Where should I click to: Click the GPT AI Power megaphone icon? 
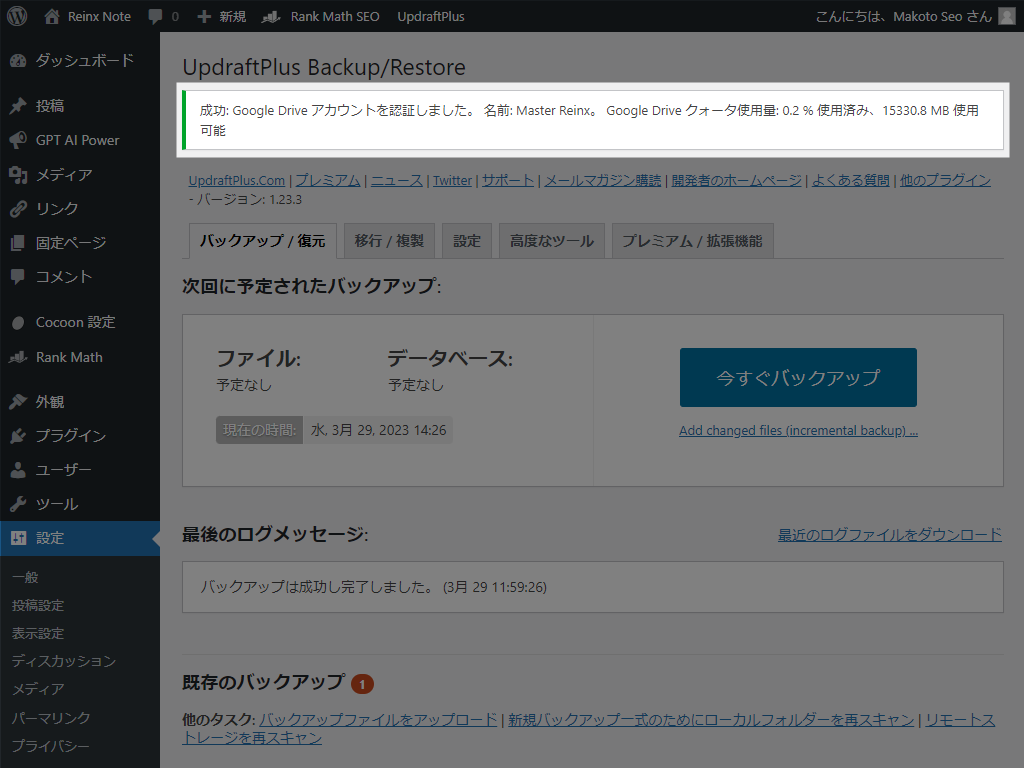click(x=18, y=140)
